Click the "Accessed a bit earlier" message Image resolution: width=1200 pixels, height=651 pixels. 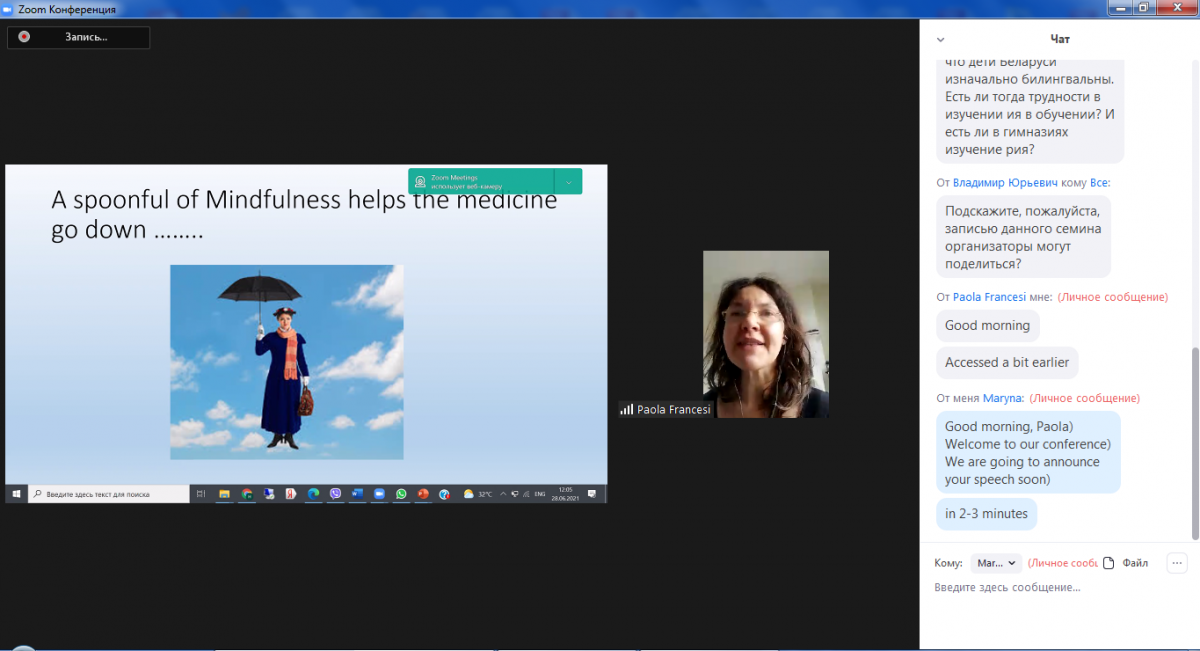point(1007,362)
